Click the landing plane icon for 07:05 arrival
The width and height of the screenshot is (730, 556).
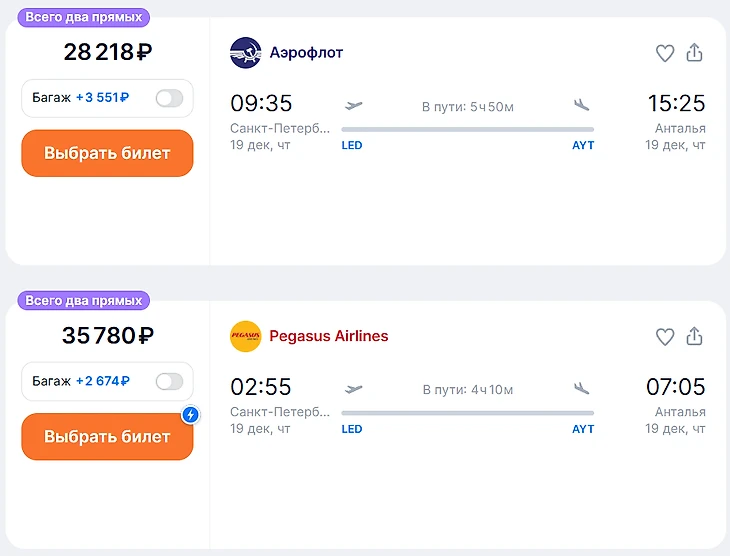tap(582, 388)
